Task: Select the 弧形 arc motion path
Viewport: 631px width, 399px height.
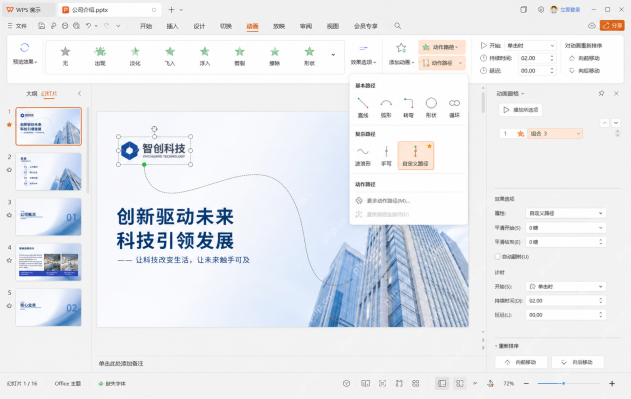Action: click(x=386, y=107)
